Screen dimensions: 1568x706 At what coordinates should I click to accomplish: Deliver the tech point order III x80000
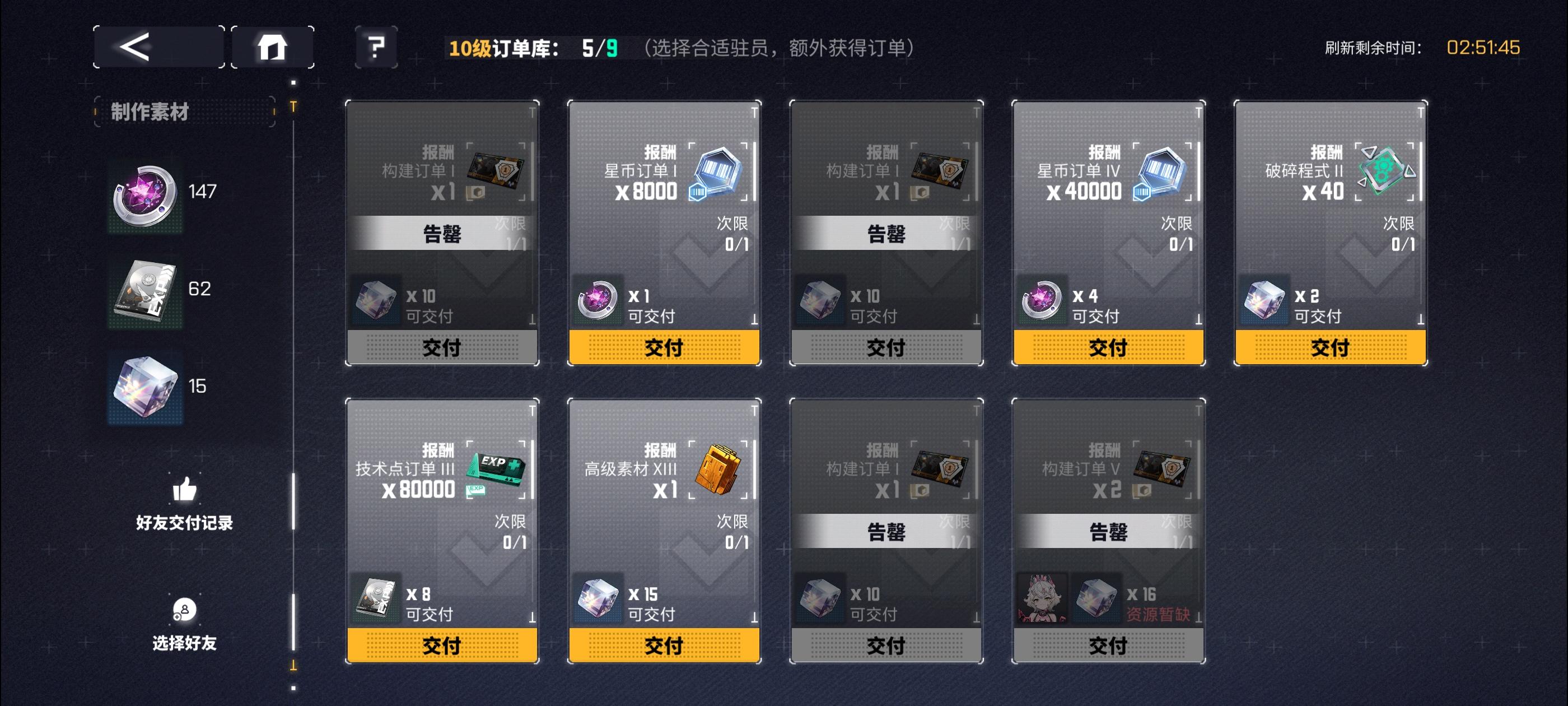442,645
